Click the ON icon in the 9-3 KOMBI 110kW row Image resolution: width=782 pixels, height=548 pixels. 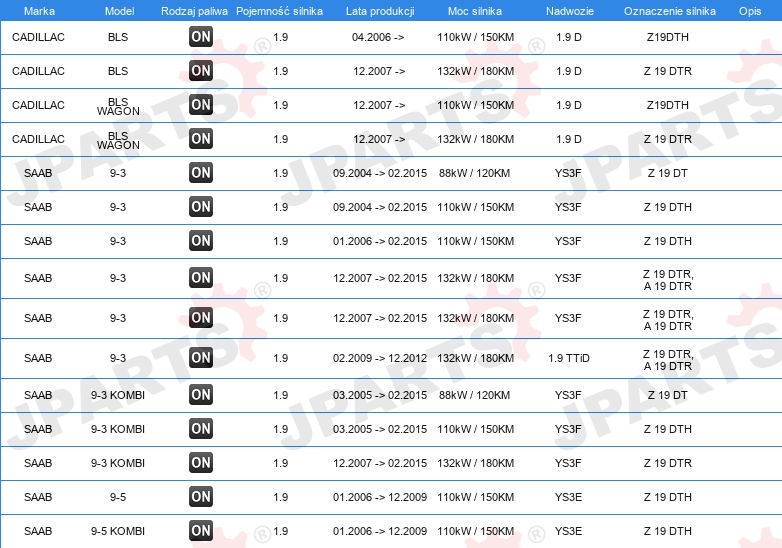tap(201, 428)
